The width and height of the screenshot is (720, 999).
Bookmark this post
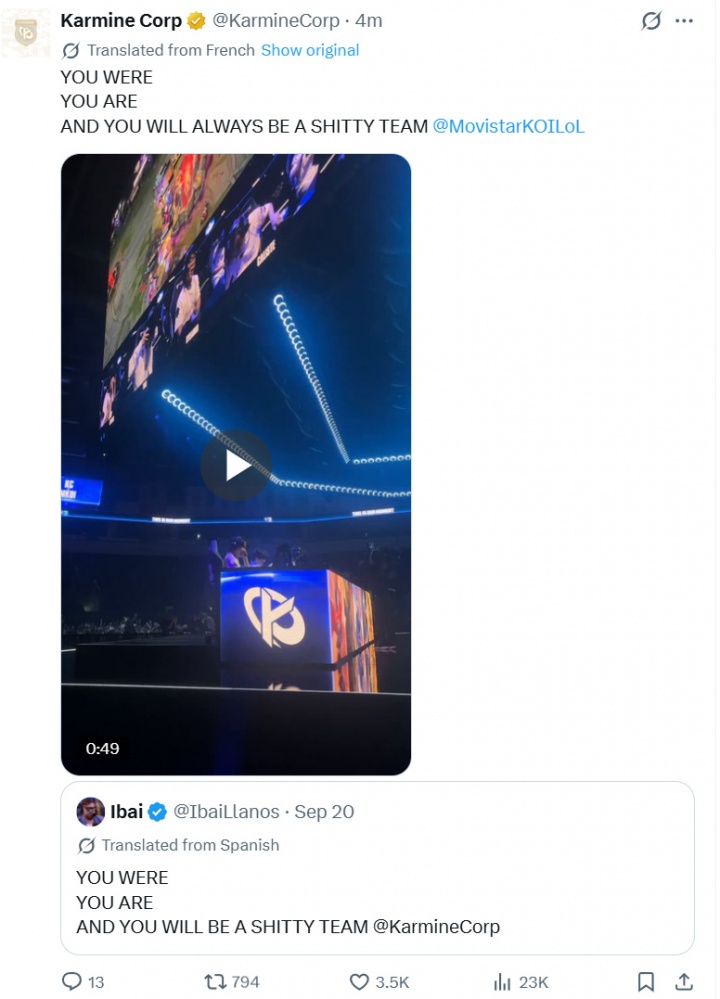pos(645,982)
